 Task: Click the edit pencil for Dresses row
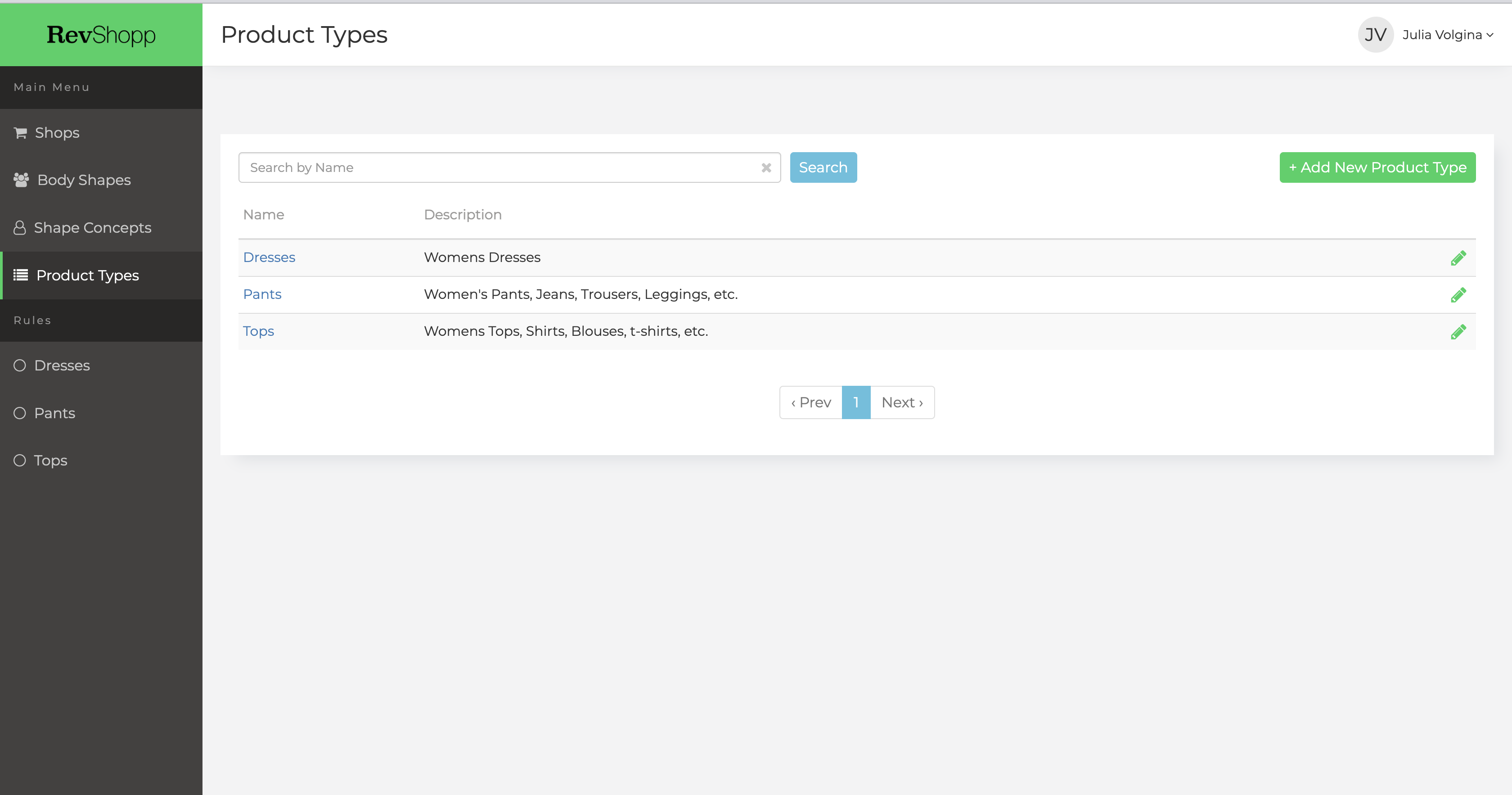click(1458, 258)
